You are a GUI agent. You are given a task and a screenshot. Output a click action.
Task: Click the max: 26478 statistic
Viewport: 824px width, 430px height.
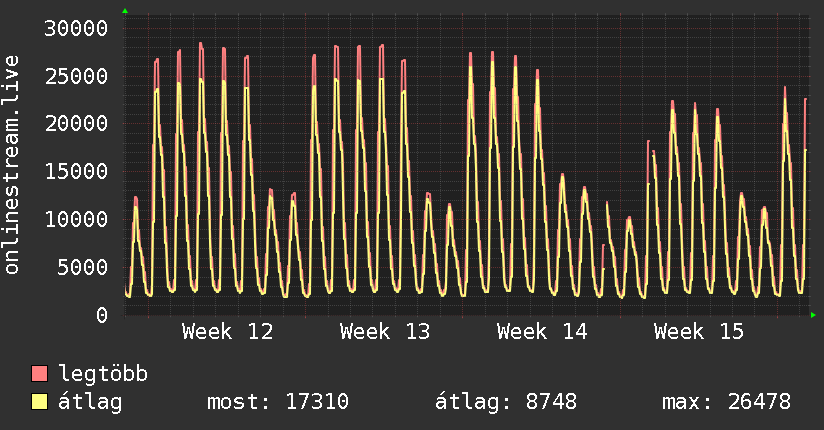pyautogui.click(x=726, y=402)
